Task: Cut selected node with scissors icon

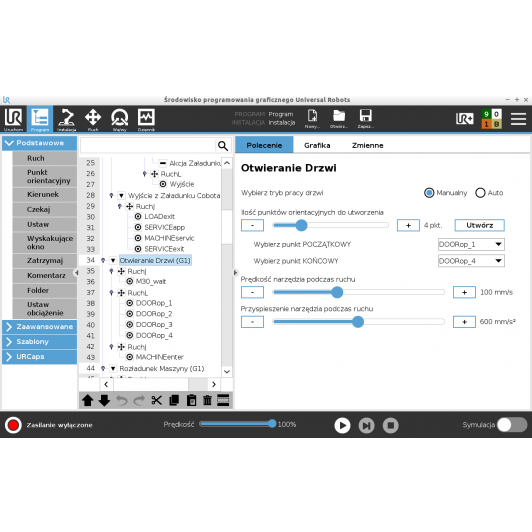Action: tap(156, 400)
